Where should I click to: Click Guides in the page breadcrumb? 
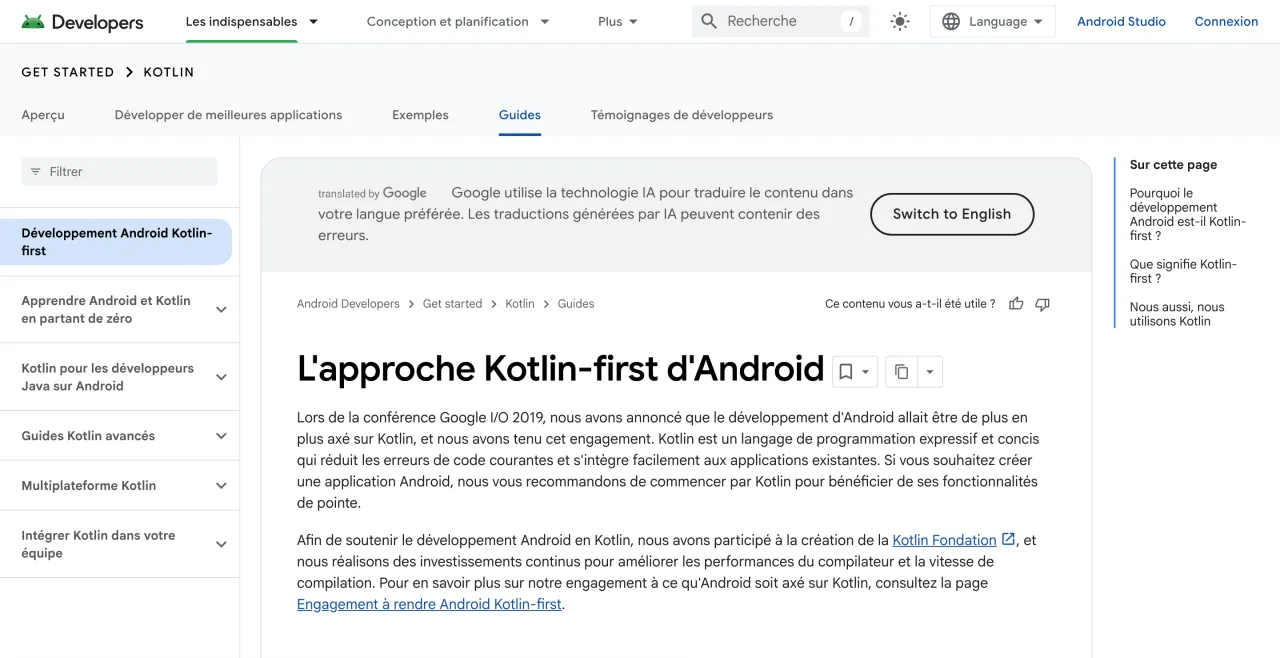point(576,304)
